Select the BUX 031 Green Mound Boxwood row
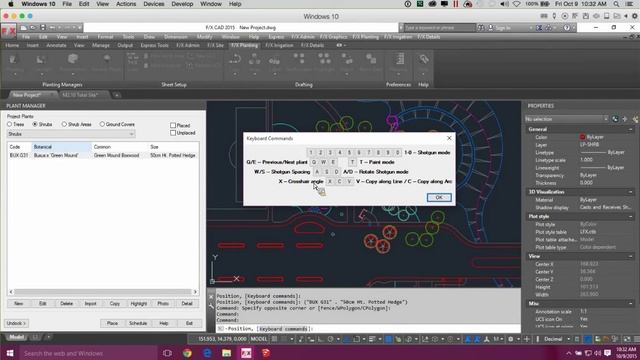The height and width of the screenshot is (360, 640). [103, 156]
